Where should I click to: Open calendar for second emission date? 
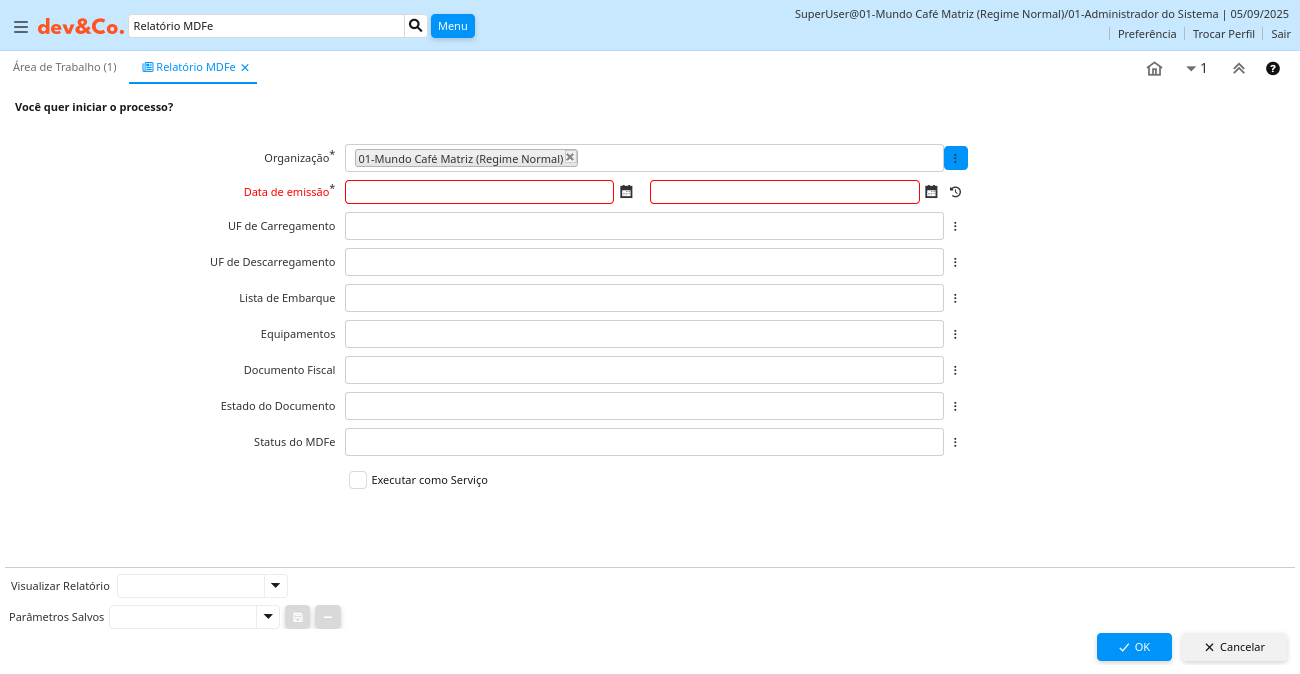click(x=931, y=192)
